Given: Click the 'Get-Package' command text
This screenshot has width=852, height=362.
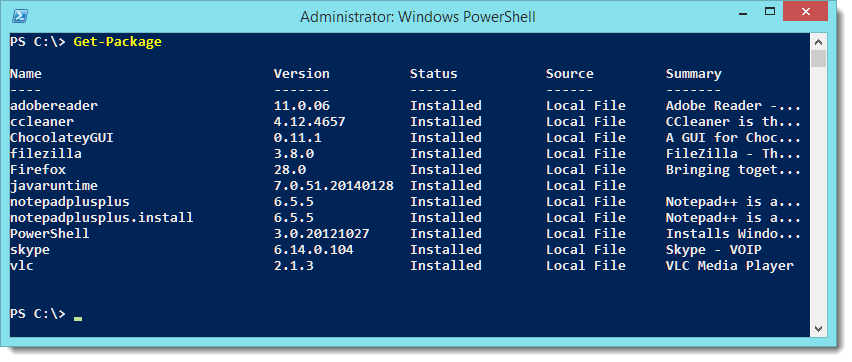Looking at the screenshot, I should click(x=117, y=42).
